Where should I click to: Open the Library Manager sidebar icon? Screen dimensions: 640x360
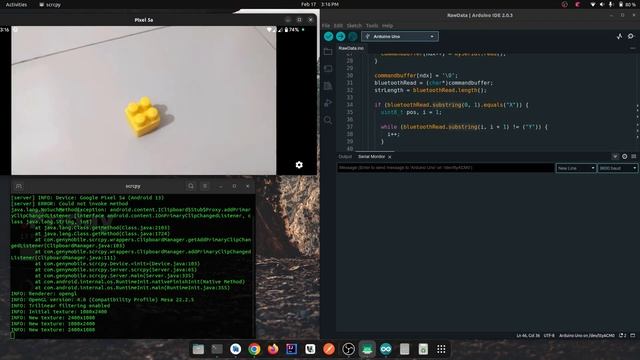(328, 86)
